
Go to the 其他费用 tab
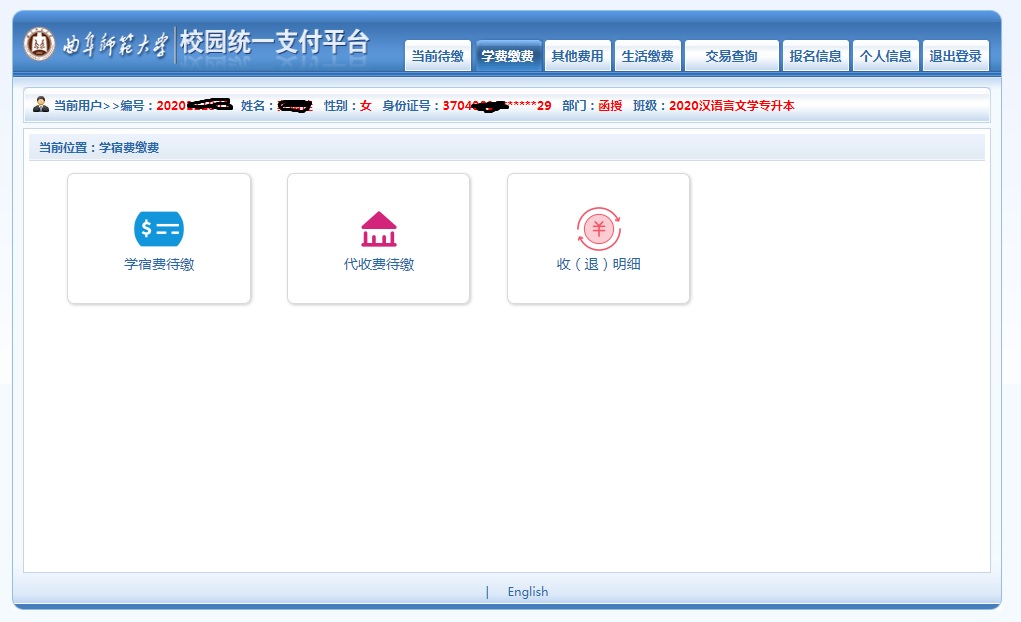(x=577, y=56)
